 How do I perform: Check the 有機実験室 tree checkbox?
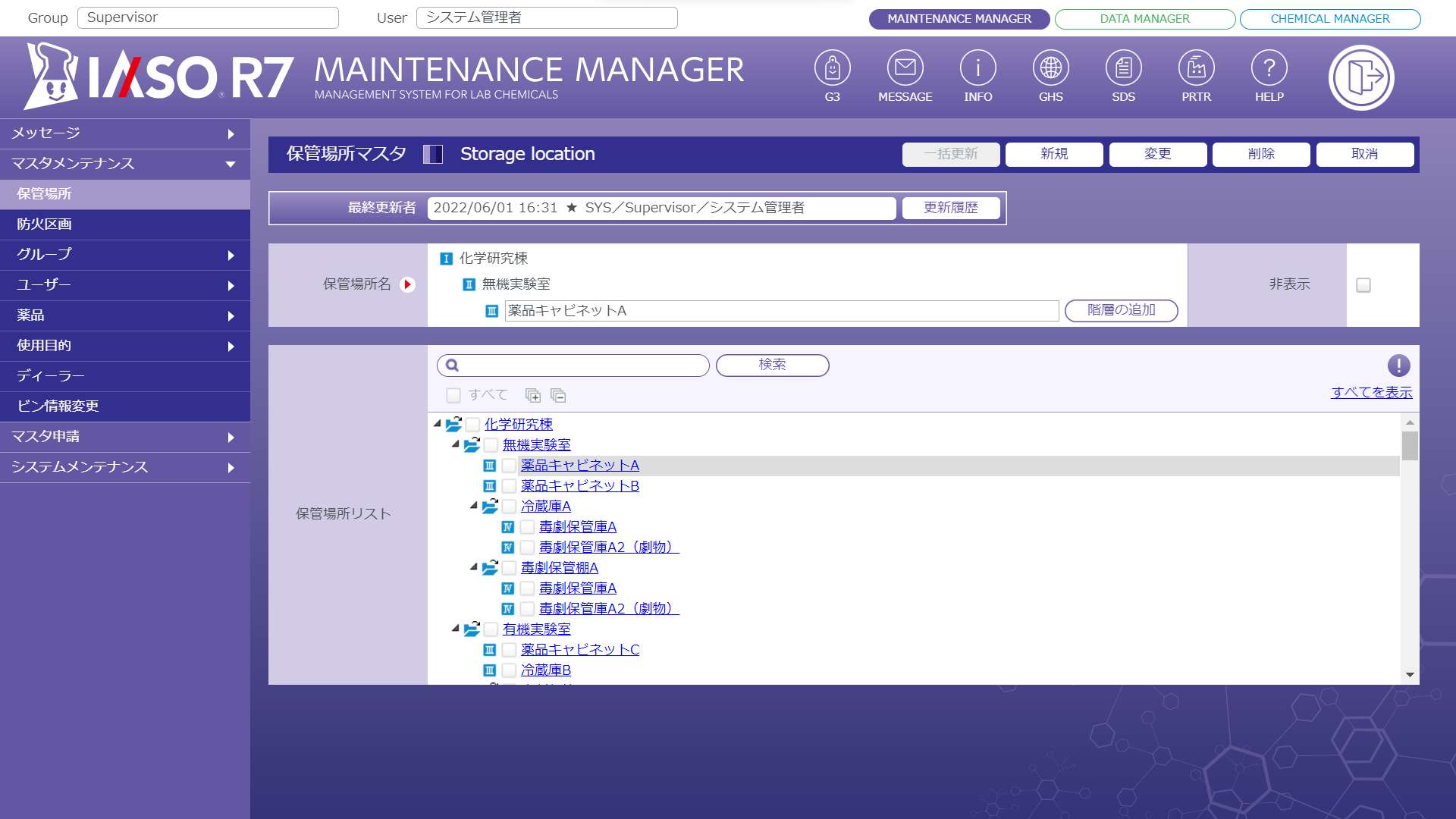tap(491, 629)
